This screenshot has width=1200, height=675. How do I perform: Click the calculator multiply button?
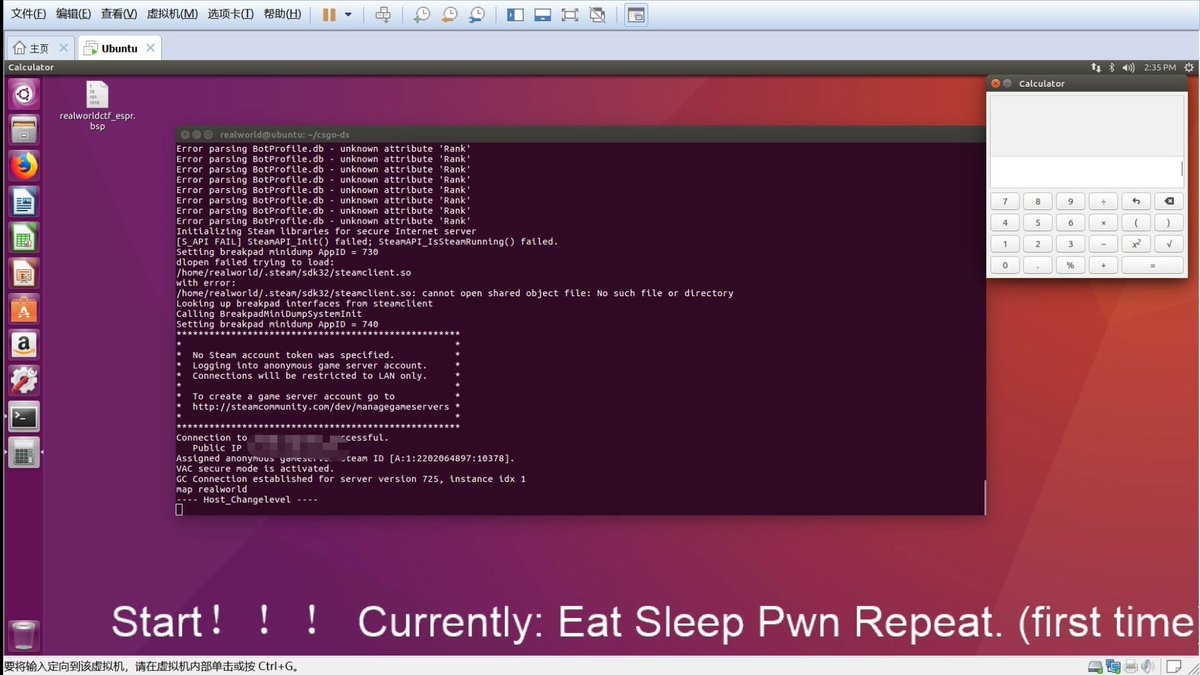pyautogui.click(x=1103, y=222)
